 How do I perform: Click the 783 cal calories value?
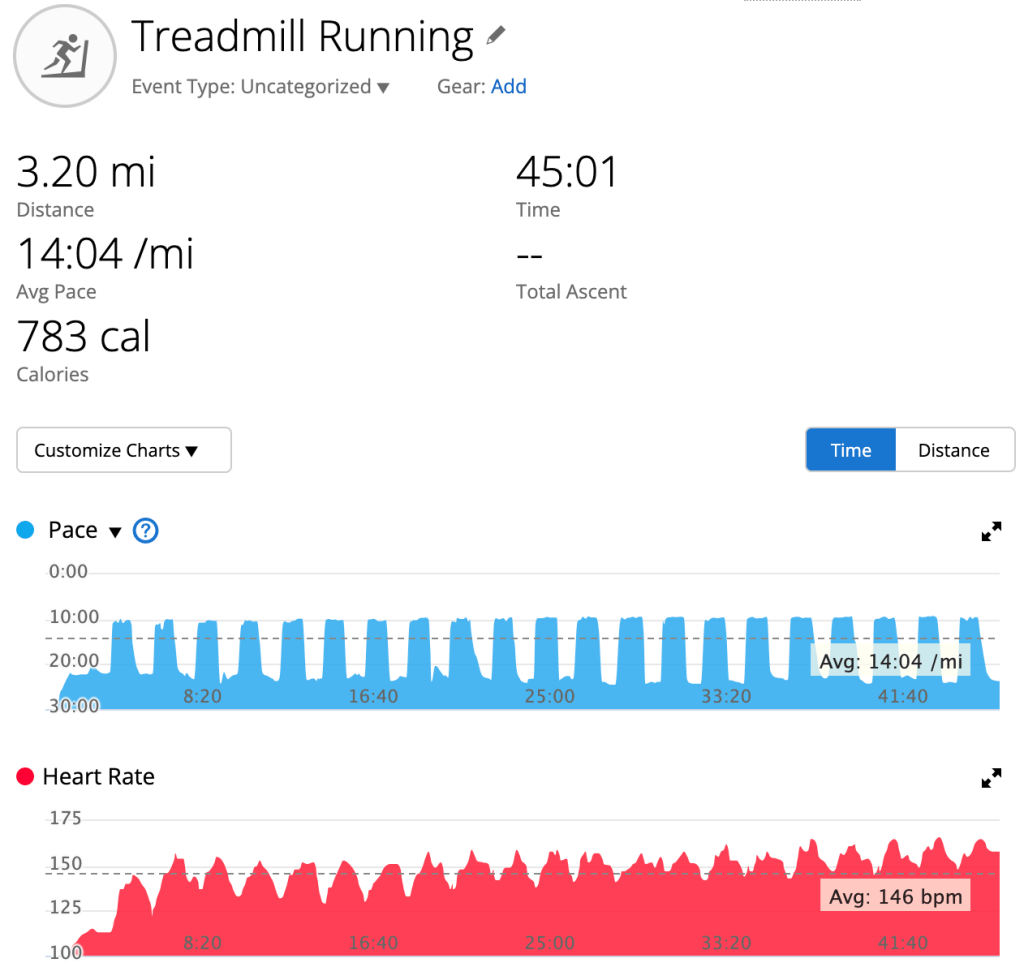[84, 338]
